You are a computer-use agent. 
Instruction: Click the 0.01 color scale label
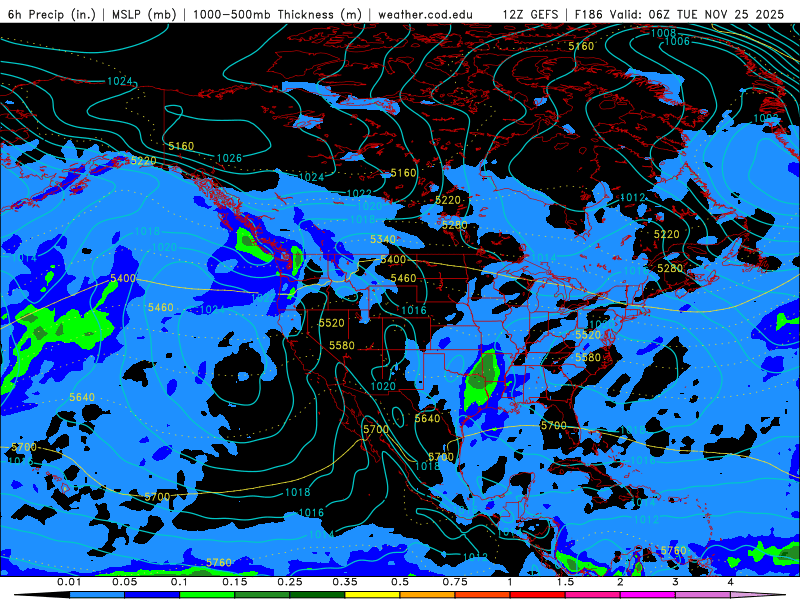click(x=69, y=582)
